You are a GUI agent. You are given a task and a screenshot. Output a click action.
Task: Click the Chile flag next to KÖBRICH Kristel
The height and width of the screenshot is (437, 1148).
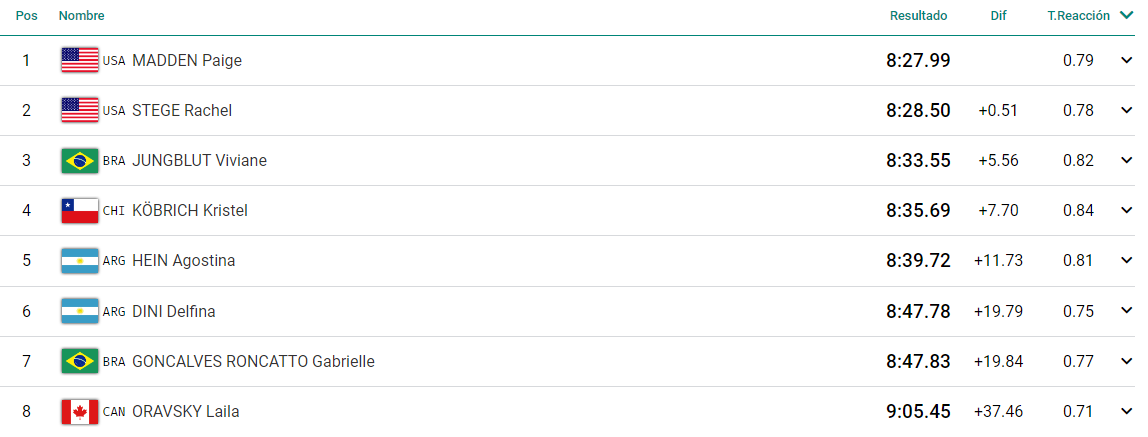[x=80, y=210]
